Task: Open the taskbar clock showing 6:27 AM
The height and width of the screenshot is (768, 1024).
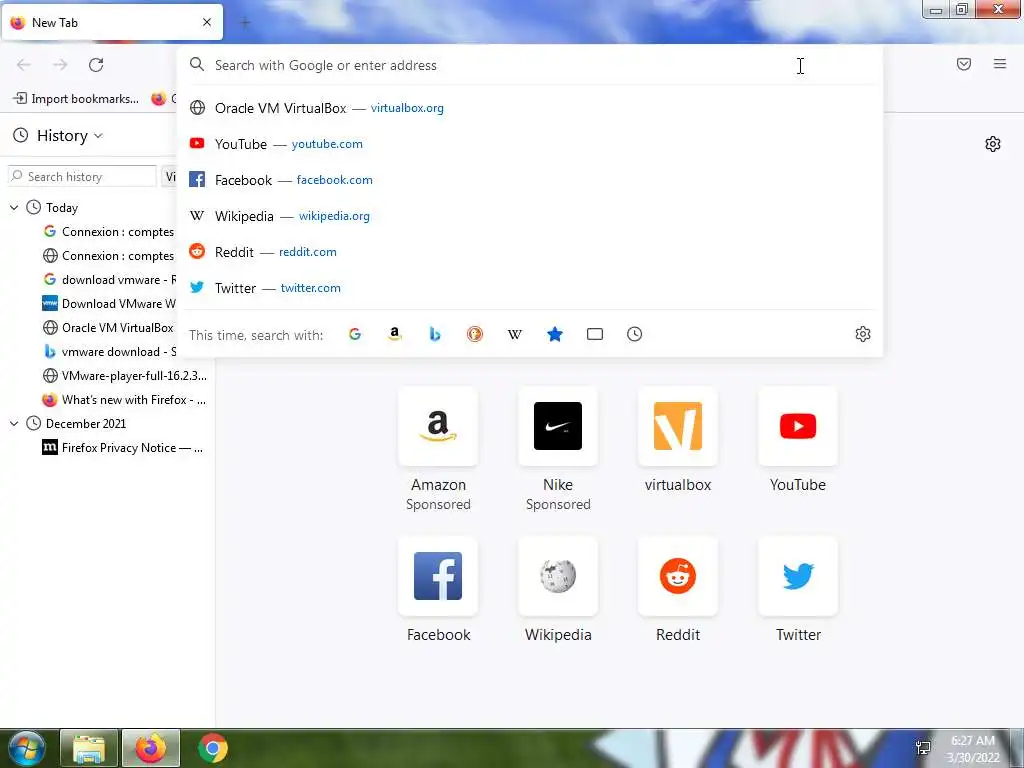Action: [973, 749]
